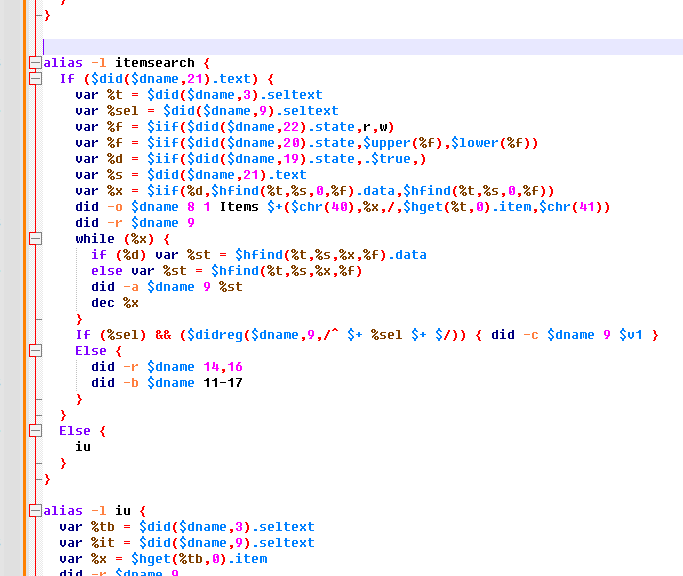Click the 'did -a $dname 9 %st' line
This screenshot has width=683, height=576.
pos(167,287)
